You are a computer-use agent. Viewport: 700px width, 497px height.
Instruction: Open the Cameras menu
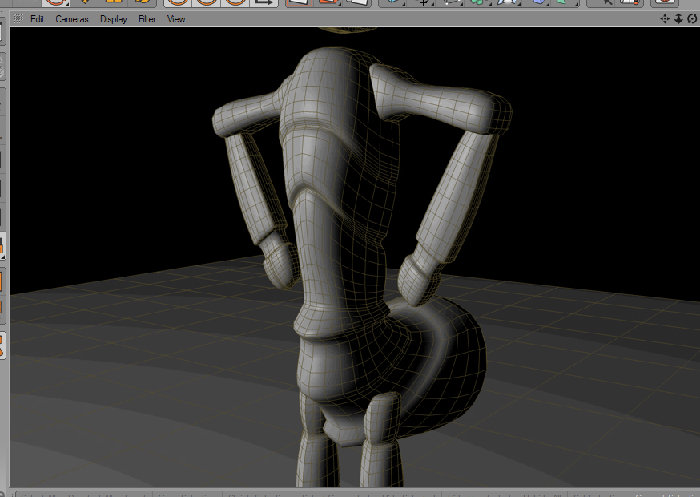pos(72,19)
